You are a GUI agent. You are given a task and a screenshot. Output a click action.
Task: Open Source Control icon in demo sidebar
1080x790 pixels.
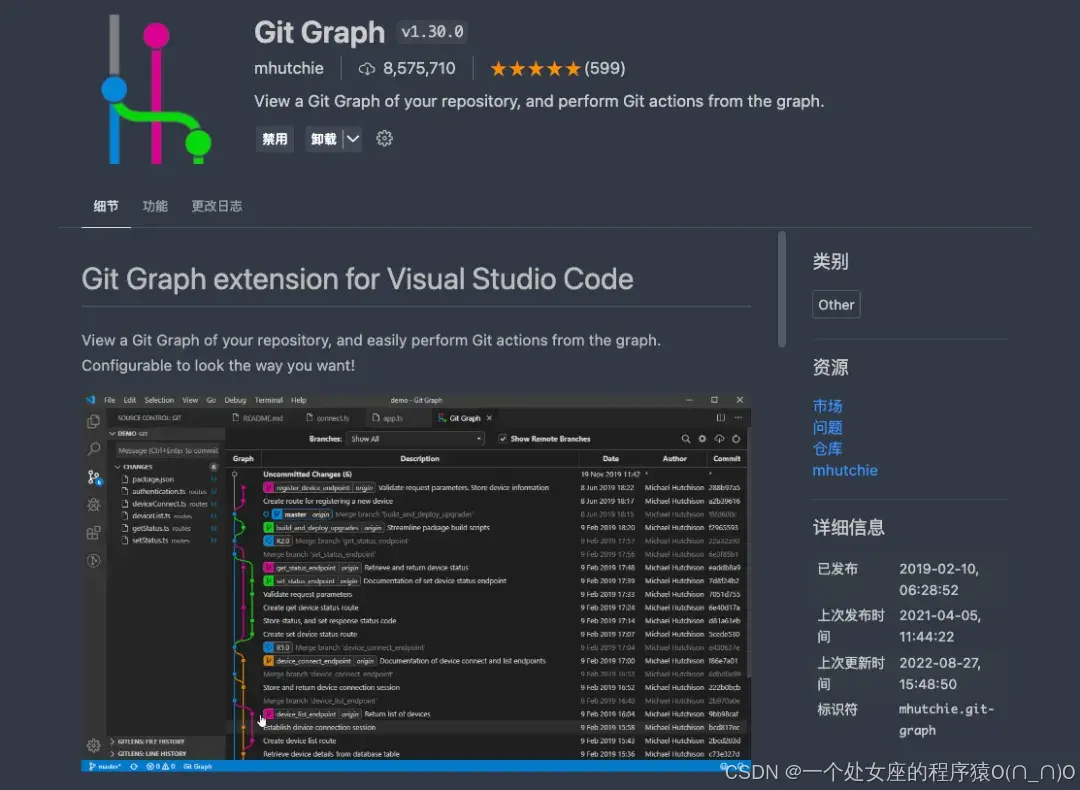(94, 477)
